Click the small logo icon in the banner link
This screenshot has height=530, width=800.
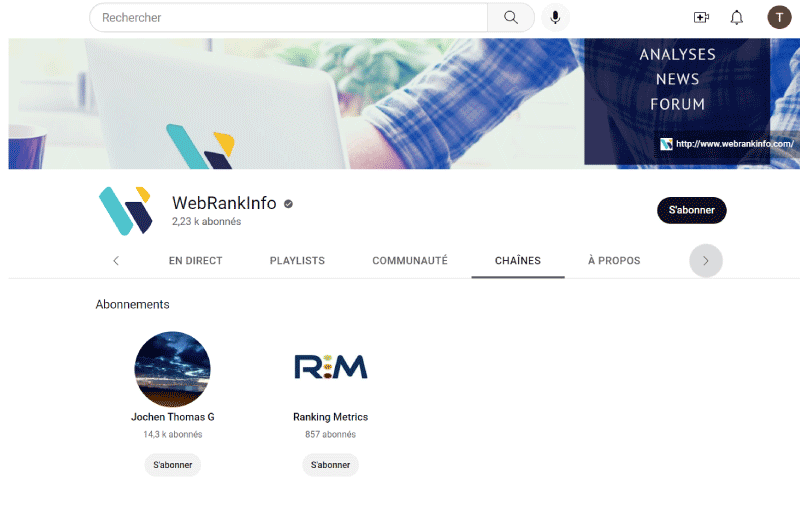[666, 144]
